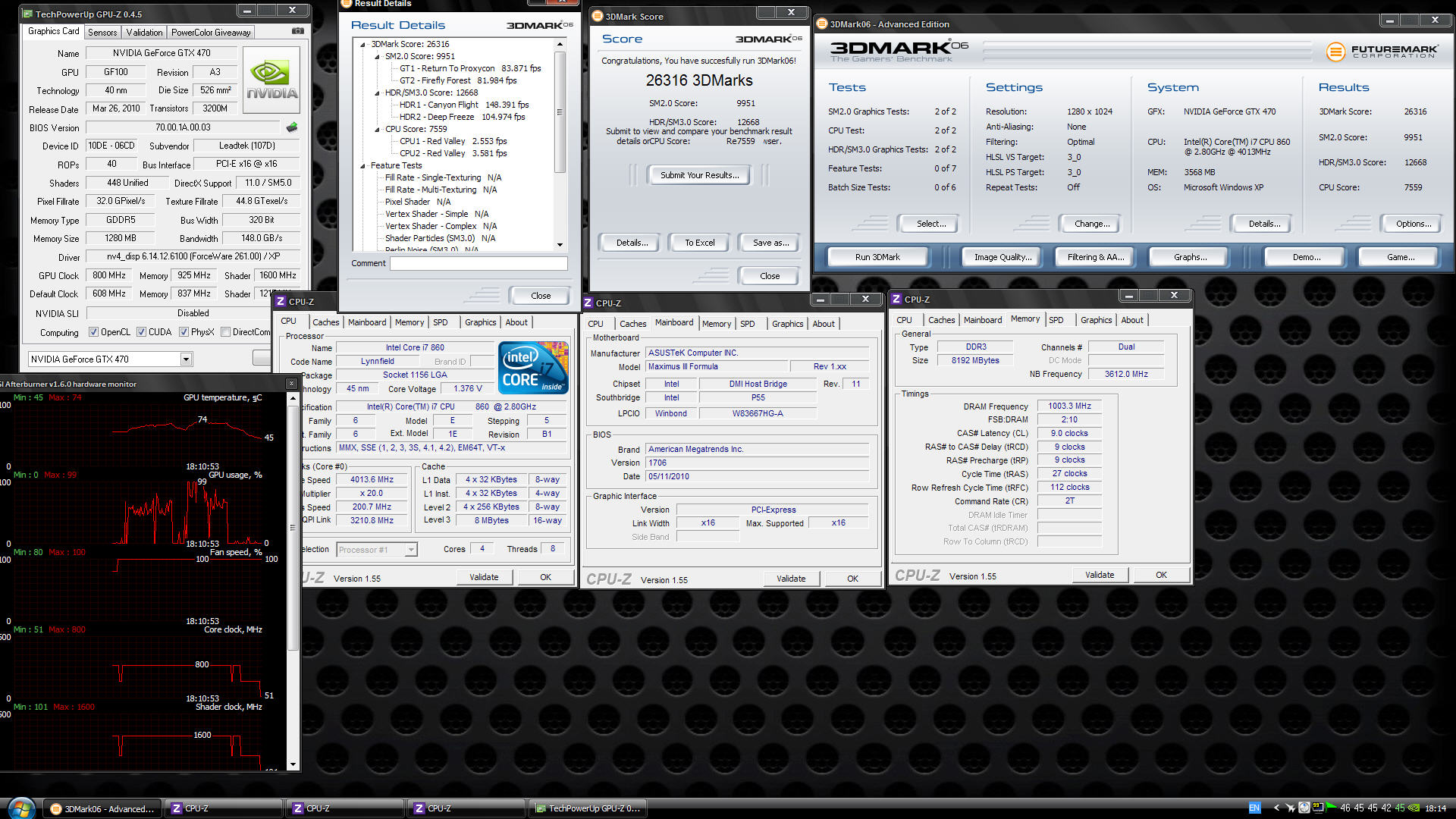Open the Windows Start orb
Image resolution: width=1456 pixels, height=819 pixels.
[20, 808]
